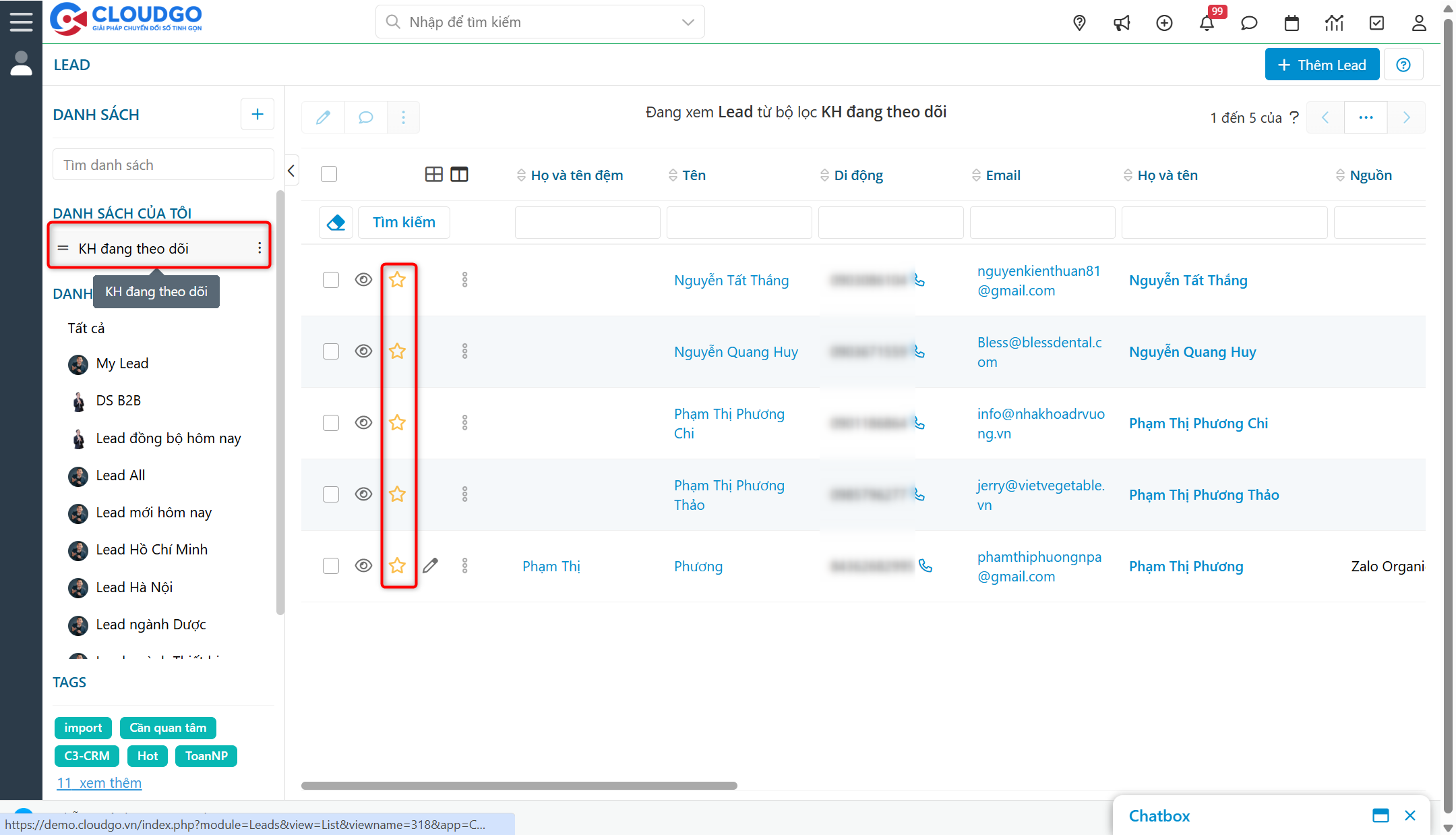This screenshot has height=835, width=1456.
Task: Open the calendar icon in top bar
Action: [1292, 23]
